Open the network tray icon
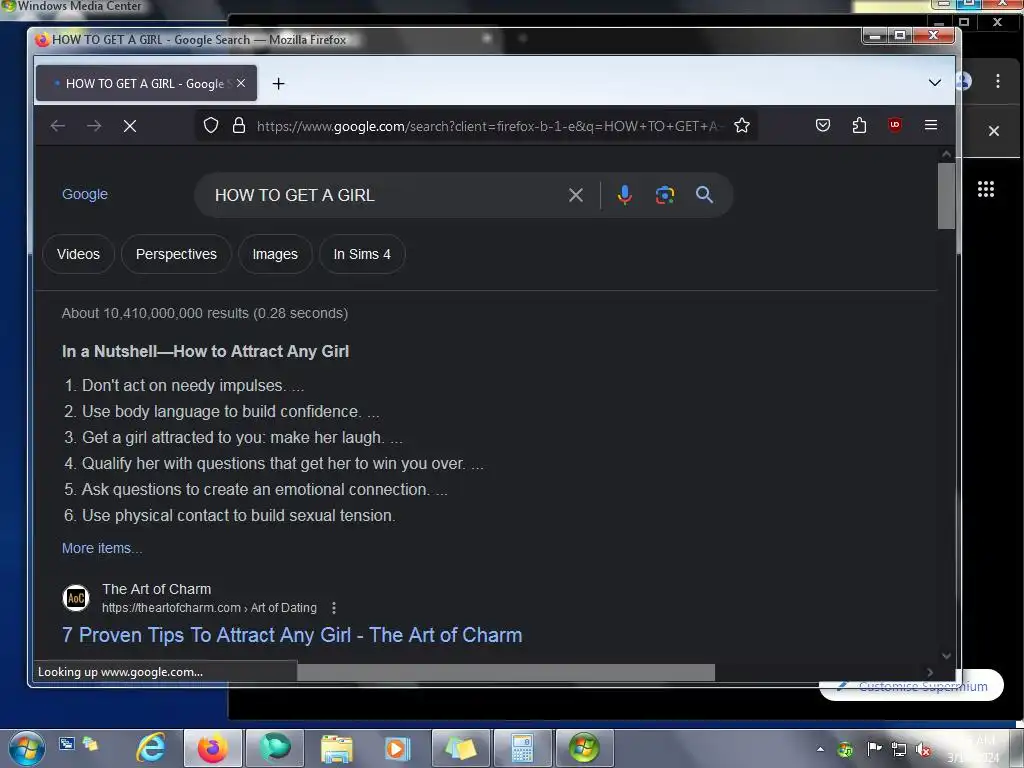This screenshot has height=768, width=1024. pos(899,749)
